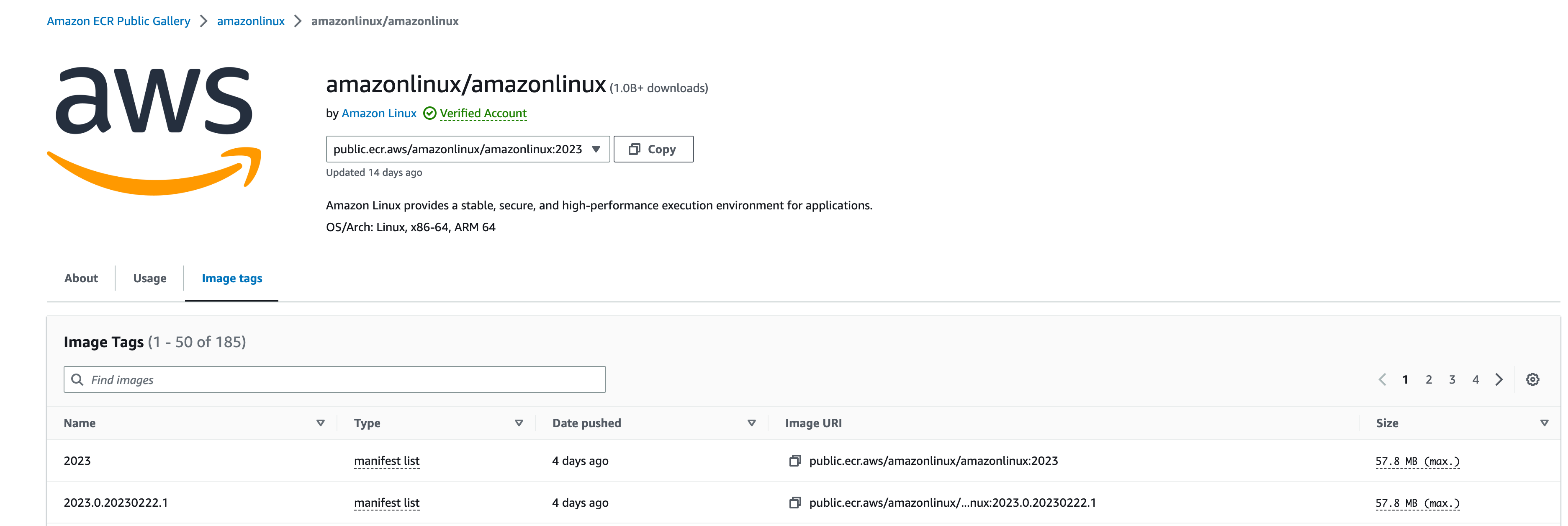Click the truncated 2023.0.20230222.1 URI text
Screen dimensions: 1568x526
coord(953,503)
